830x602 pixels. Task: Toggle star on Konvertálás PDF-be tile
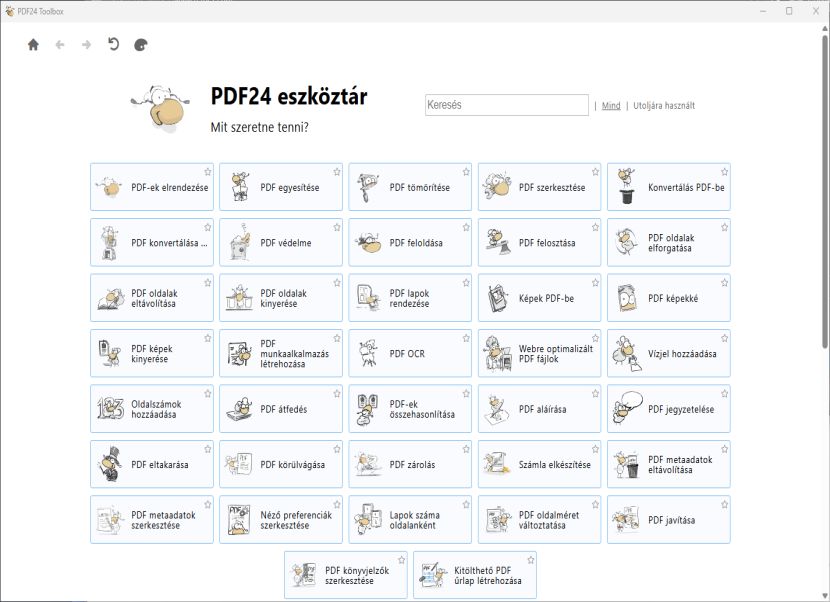(x=724, y=172)
